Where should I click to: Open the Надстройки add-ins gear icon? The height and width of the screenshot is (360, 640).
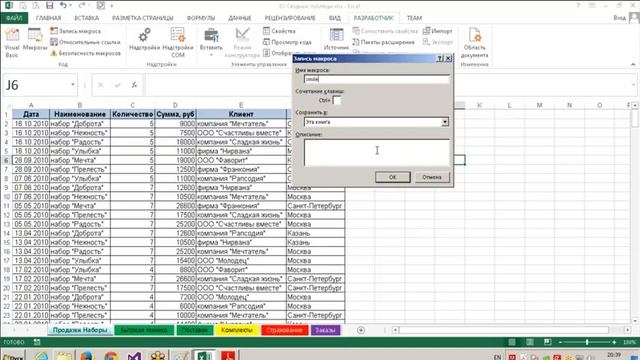[144, 40]
